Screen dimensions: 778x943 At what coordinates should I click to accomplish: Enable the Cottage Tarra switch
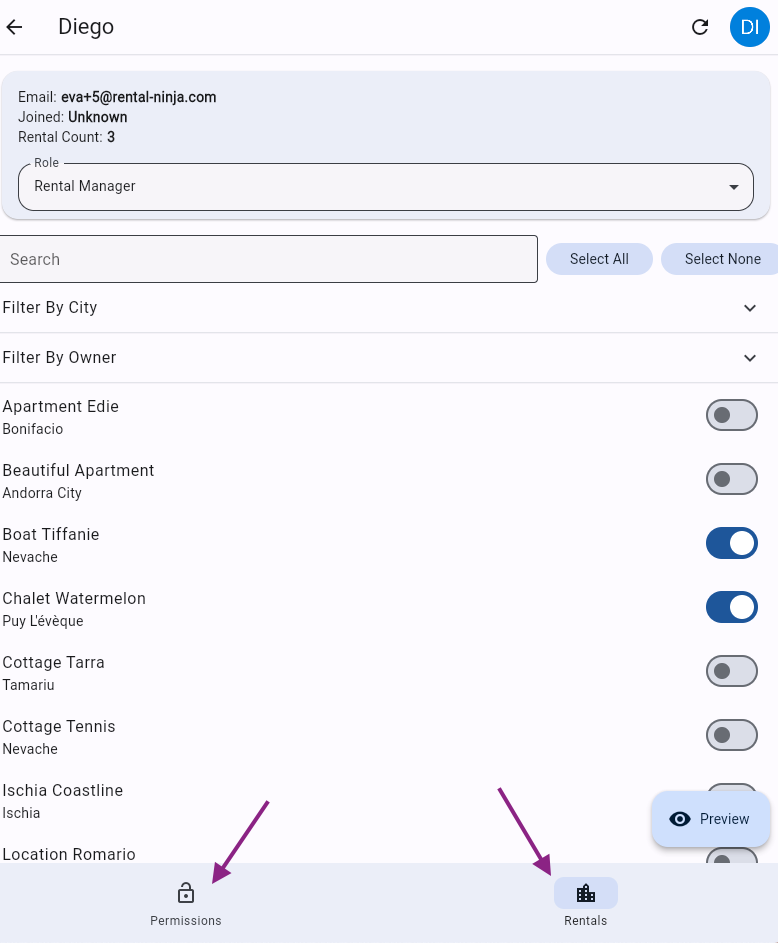pyautogui.click(x=731, y=671)
